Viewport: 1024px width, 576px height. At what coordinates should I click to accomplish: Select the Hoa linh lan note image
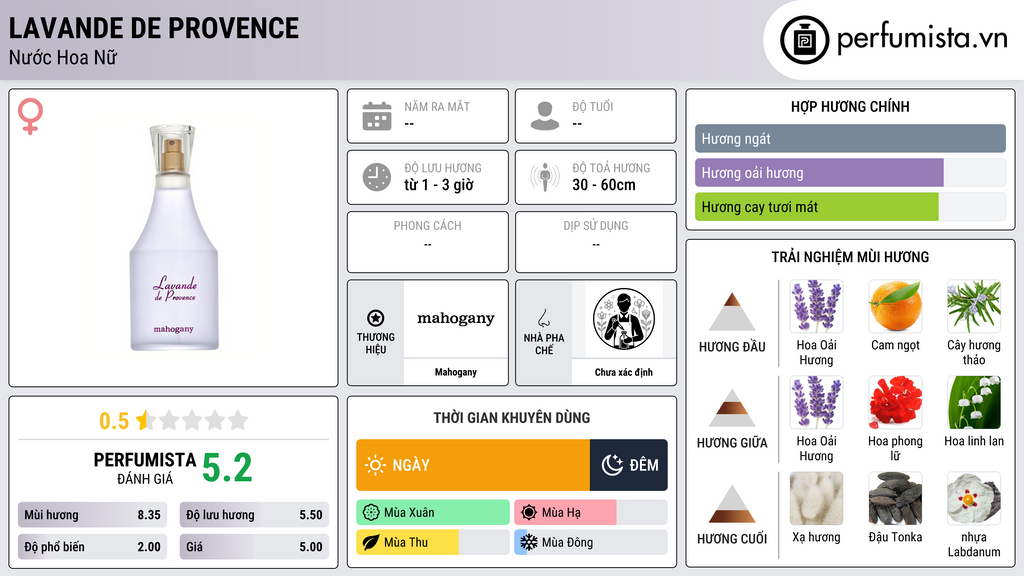[974, 403]
